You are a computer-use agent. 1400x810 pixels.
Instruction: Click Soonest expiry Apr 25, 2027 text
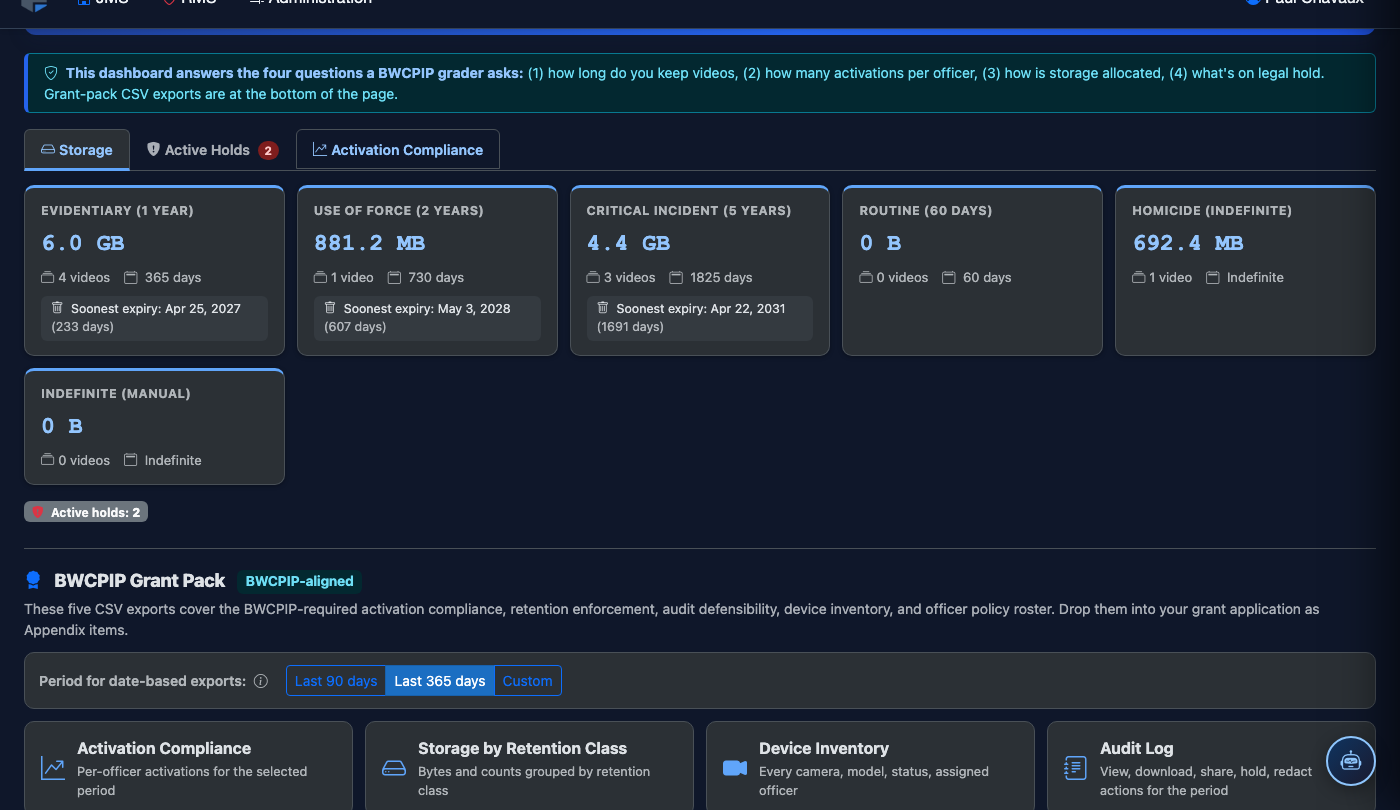coord(156,309)
